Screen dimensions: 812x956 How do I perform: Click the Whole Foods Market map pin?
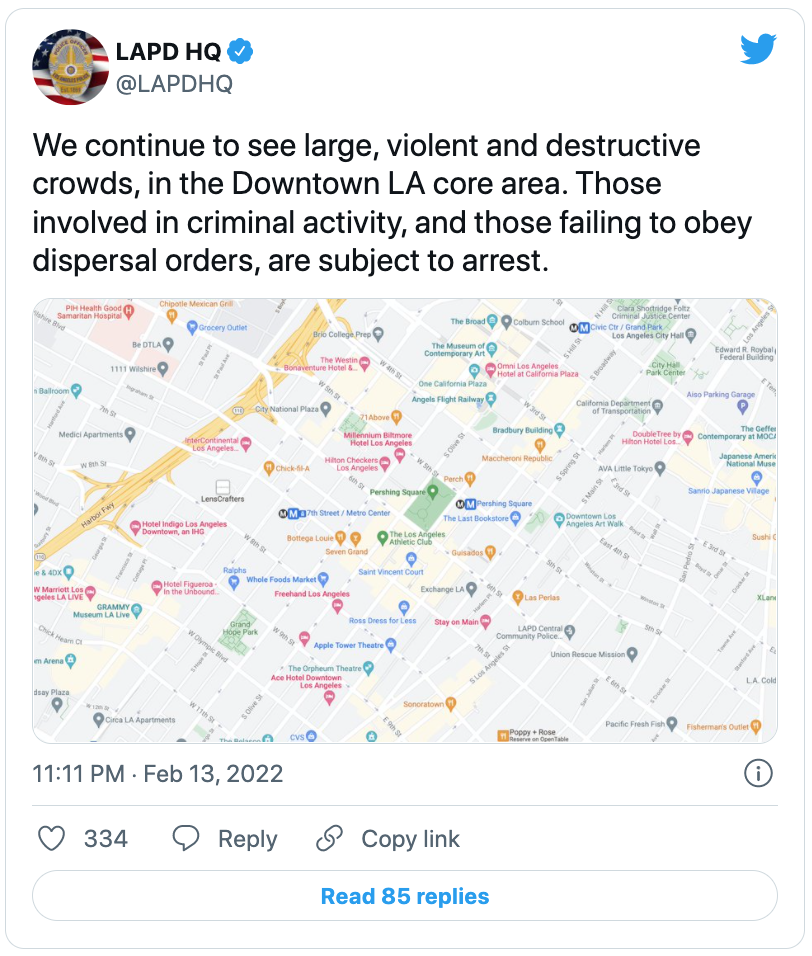324,579
